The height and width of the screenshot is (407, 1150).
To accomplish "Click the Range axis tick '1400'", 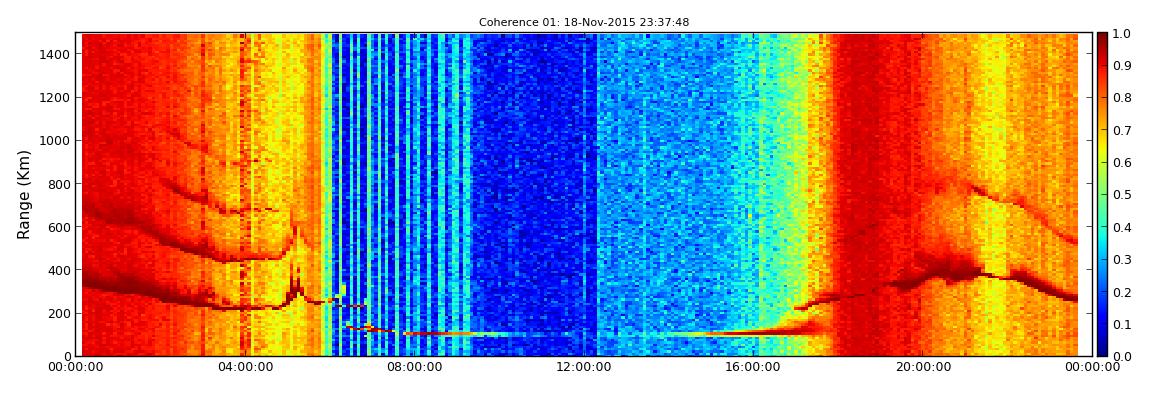I will [56, 54].
